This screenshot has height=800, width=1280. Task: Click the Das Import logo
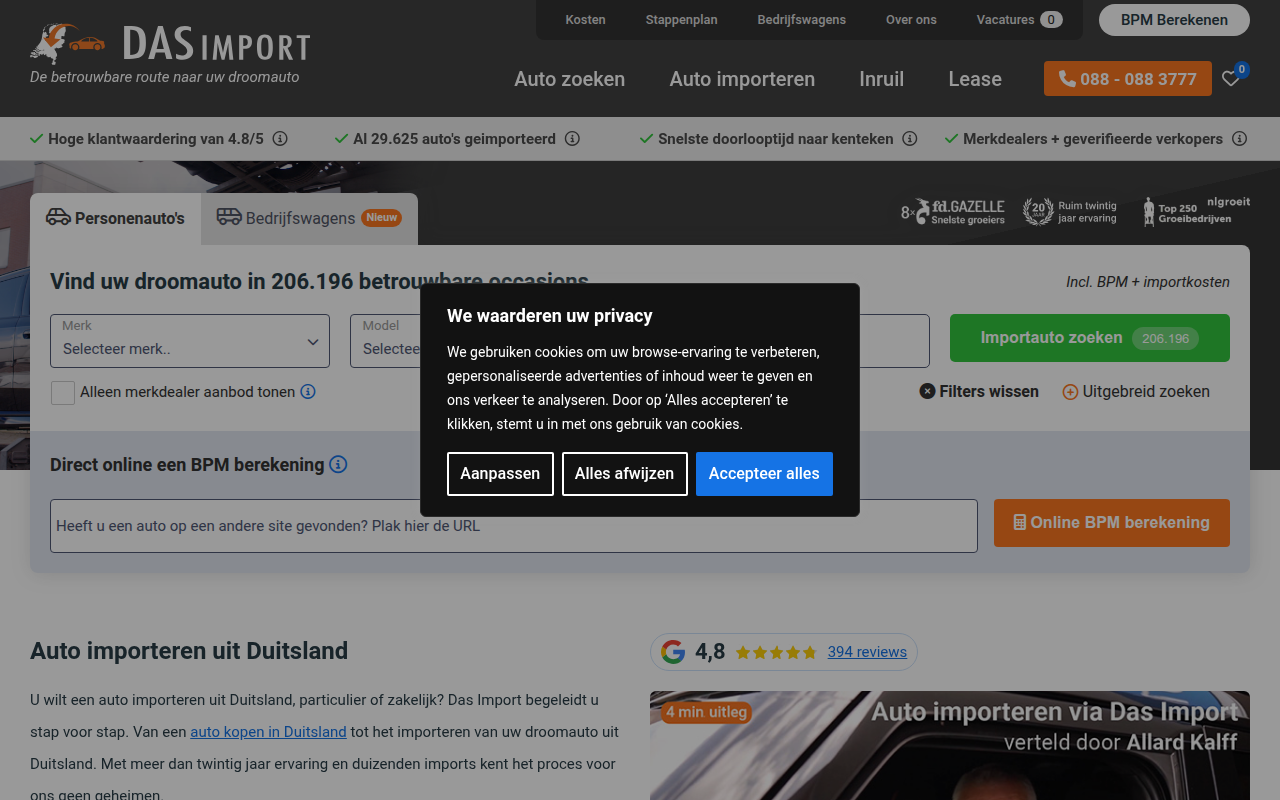tap(170, 44)
